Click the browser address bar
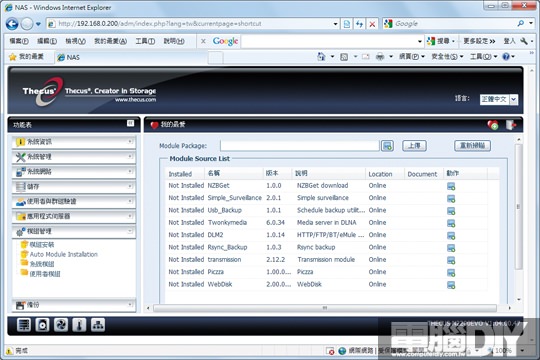The image size is (540, 360). (x=193, y=24)
